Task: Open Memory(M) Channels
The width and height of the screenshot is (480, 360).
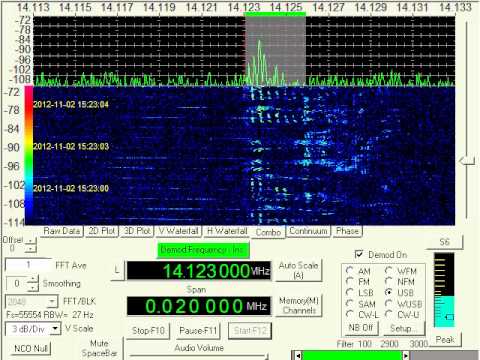Action: coord(299,305)
